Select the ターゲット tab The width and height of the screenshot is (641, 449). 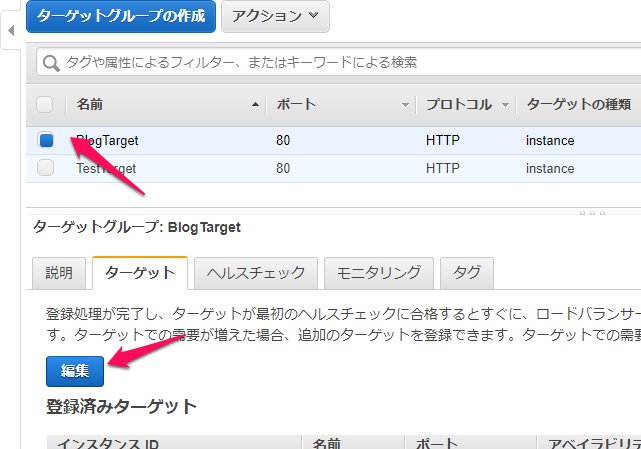point(139,272)
